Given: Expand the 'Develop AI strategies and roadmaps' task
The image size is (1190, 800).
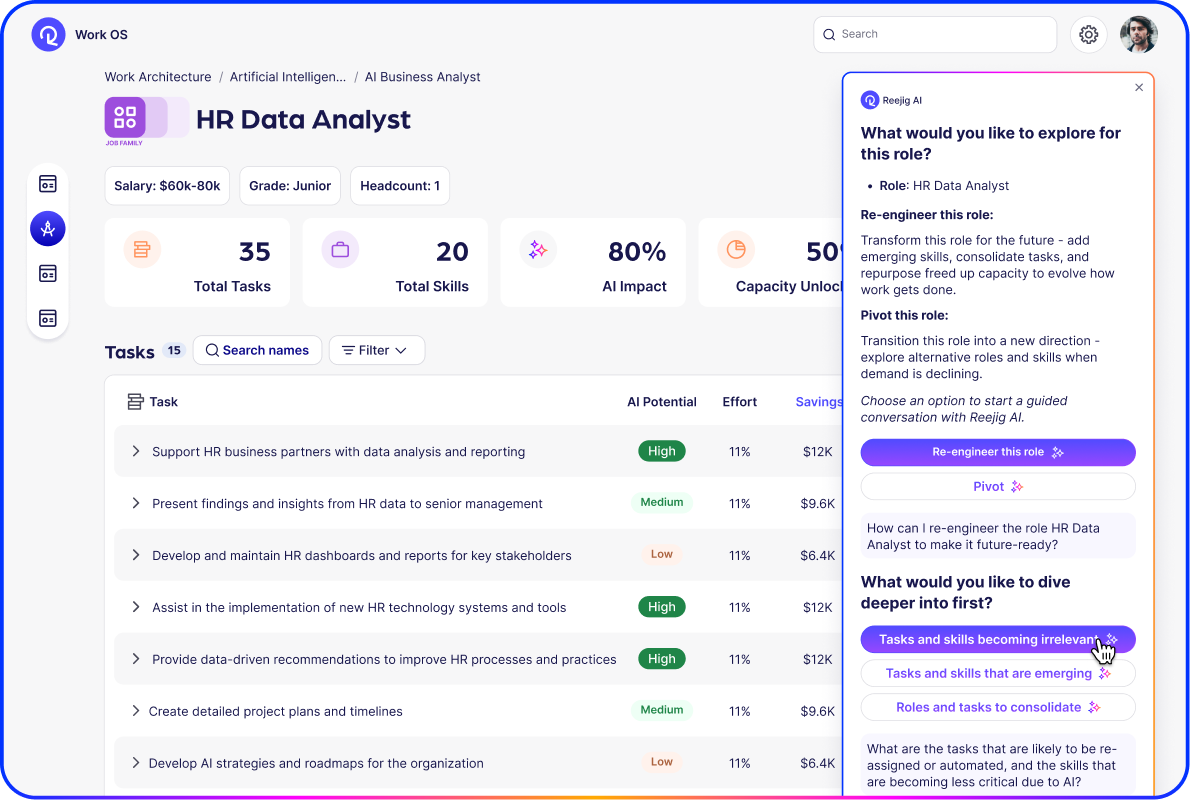Looking at the screenshot, I should [x=136, y=763].
